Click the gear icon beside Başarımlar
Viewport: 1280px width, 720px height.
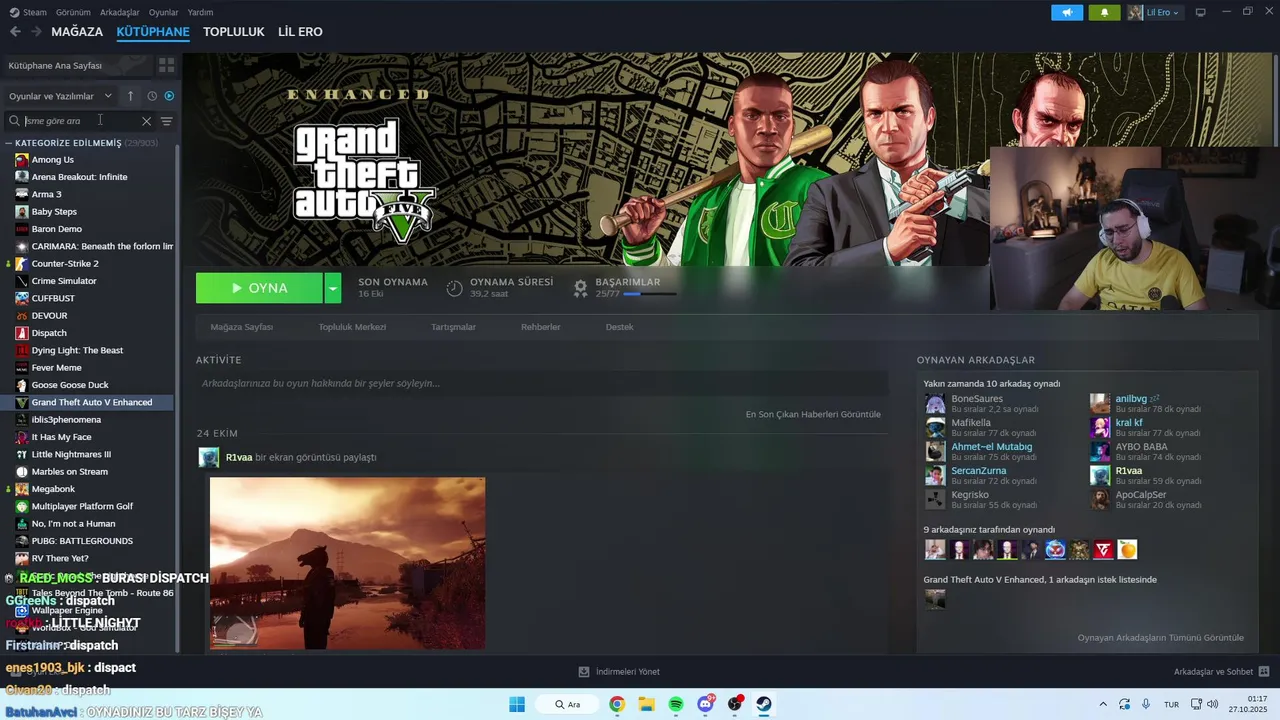pyautogui.click(x=580, y=288)
